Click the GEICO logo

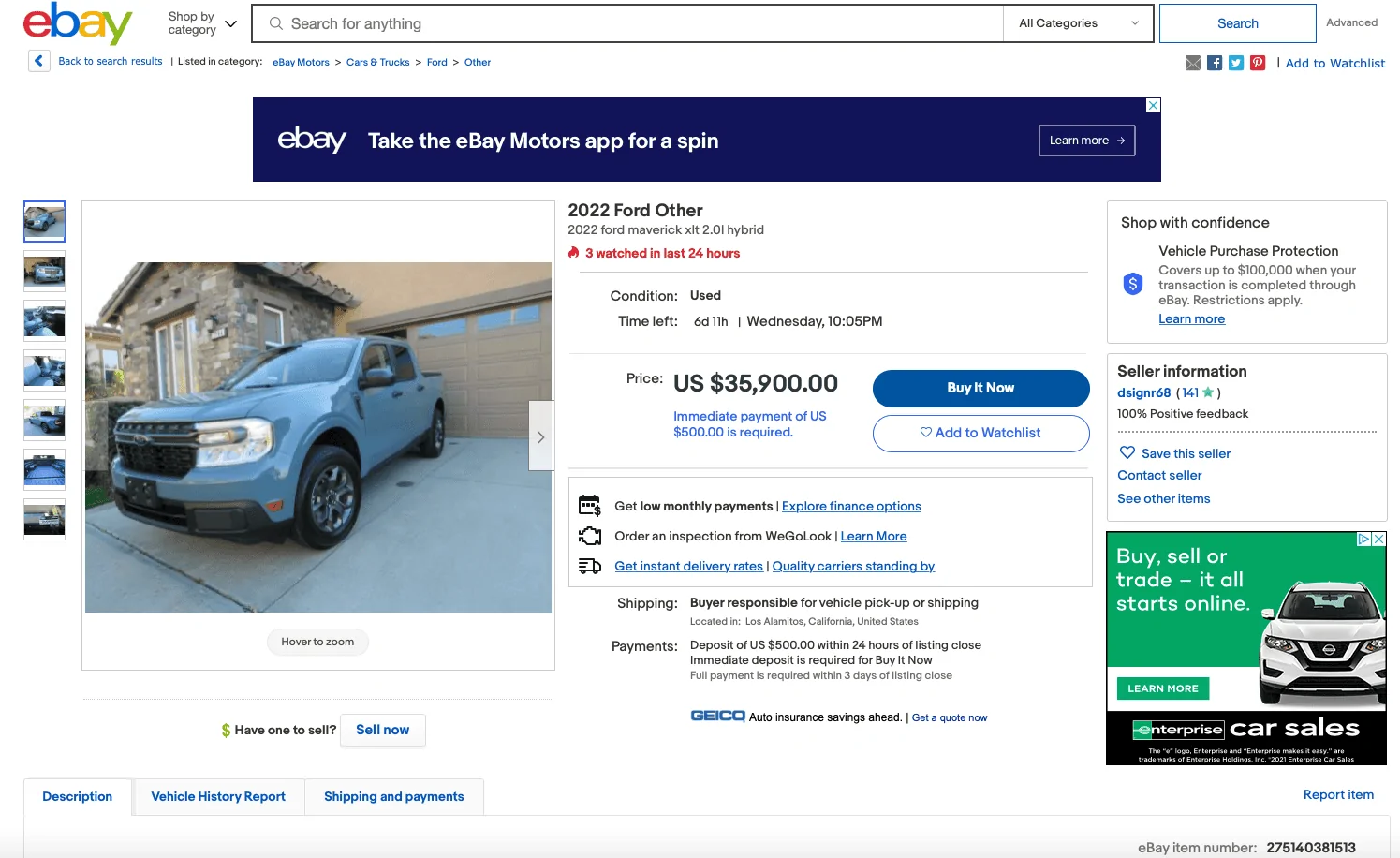click(x=718, y=717)
